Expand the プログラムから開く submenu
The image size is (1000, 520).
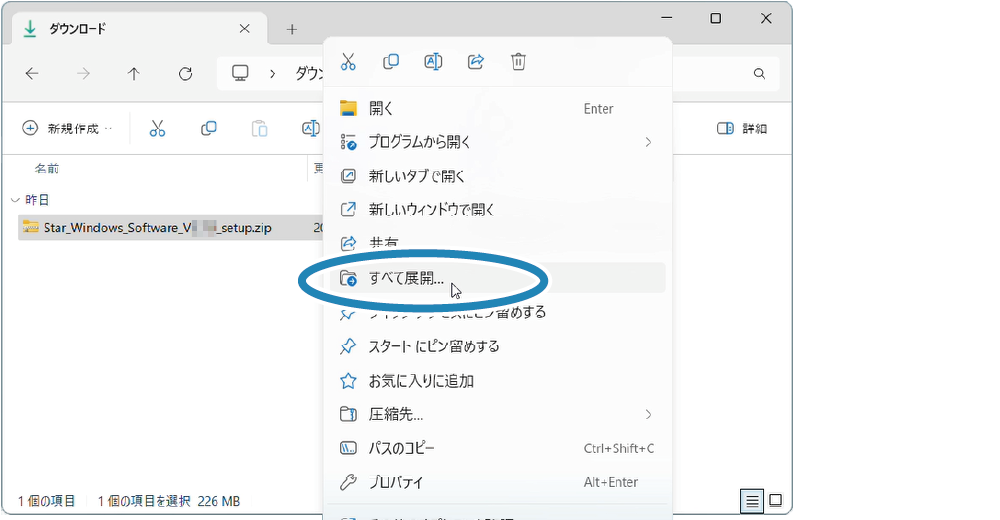click(x=648, y=142)
